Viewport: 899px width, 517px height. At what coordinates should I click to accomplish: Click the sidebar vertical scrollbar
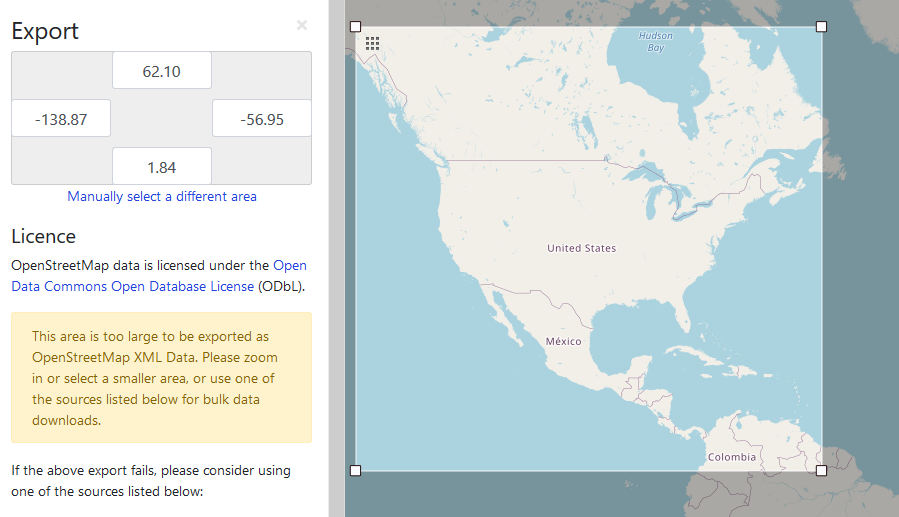(336, 258)
